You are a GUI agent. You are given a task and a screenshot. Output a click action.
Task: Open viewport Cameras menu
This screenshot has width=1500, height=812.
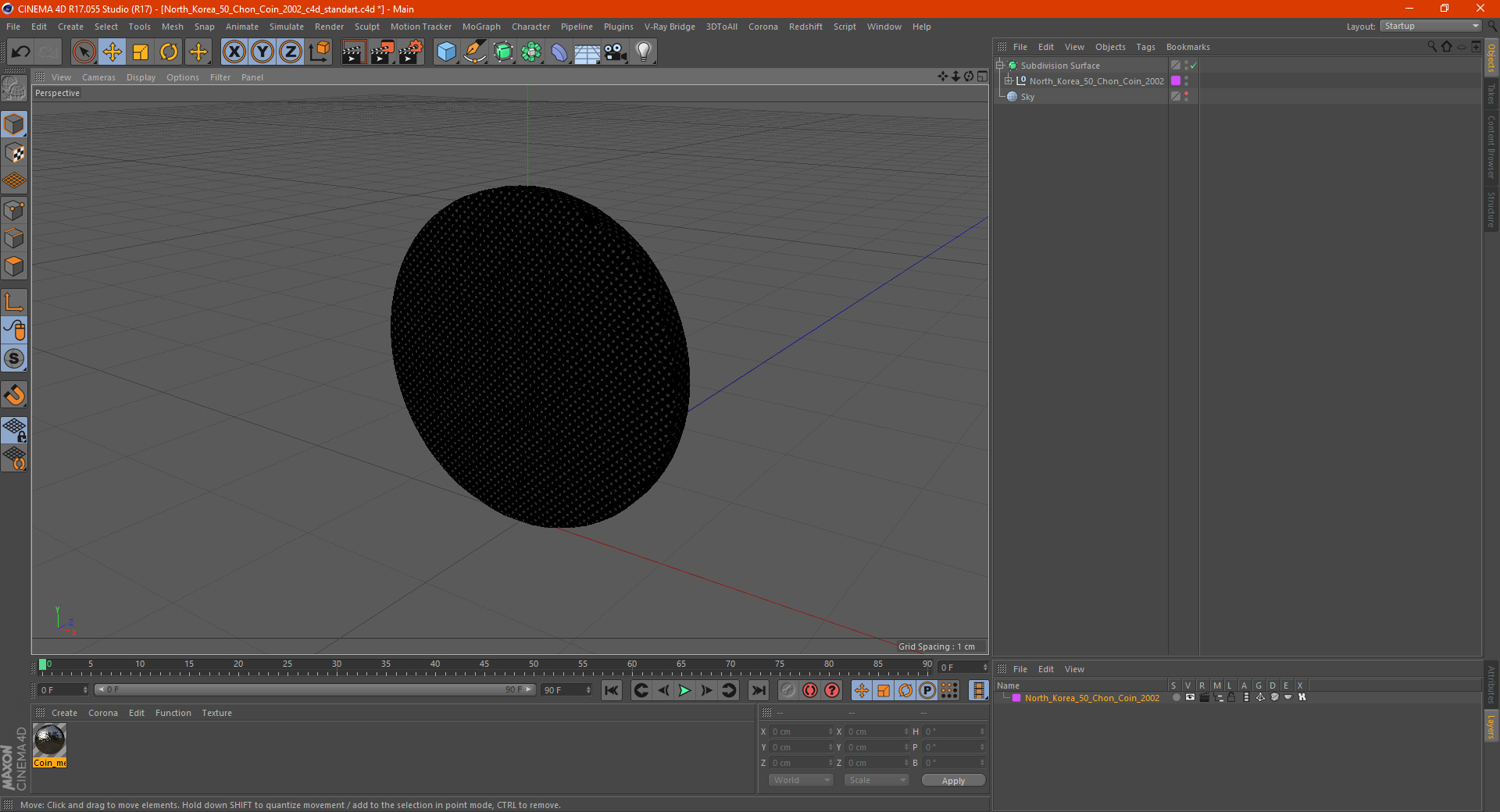(98, 77)
